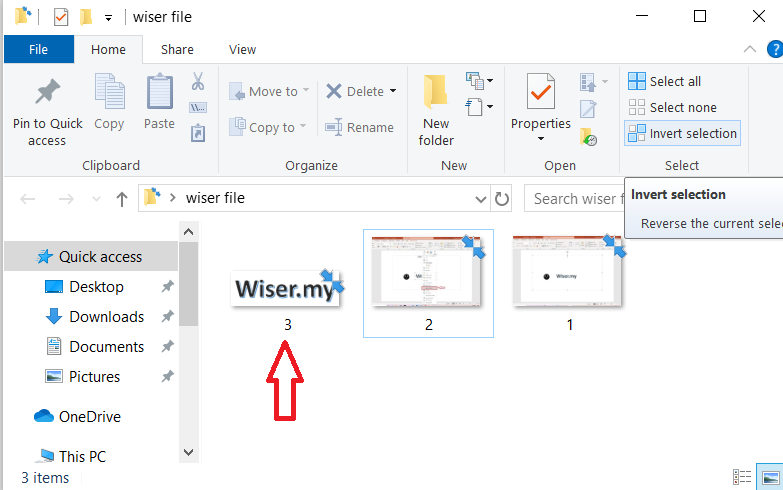
Task: Click the Paste clipboard icon
Action: (160, 91)
